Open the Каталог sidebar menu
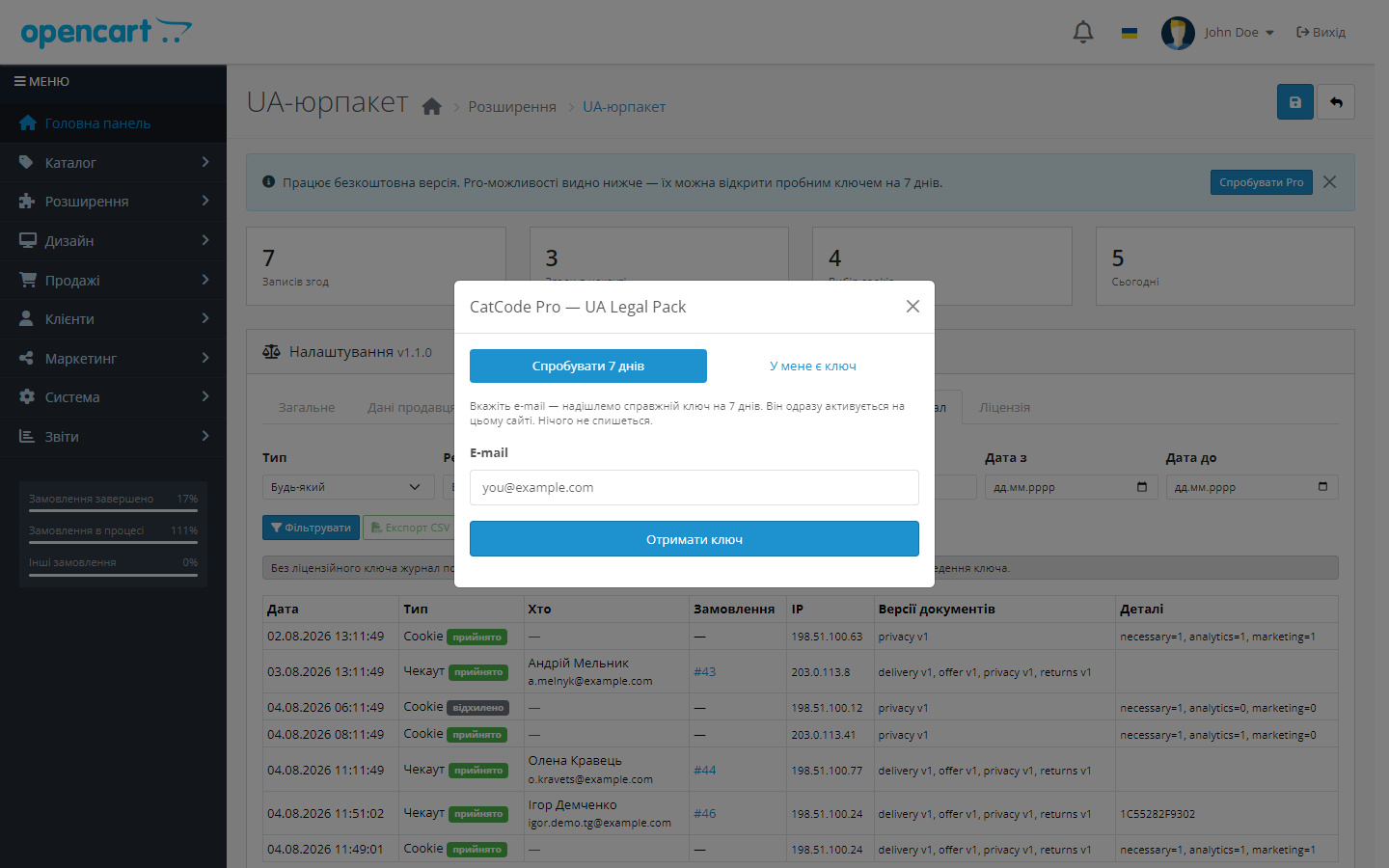This screenshot has height=868, width=1389. (113, 163)
